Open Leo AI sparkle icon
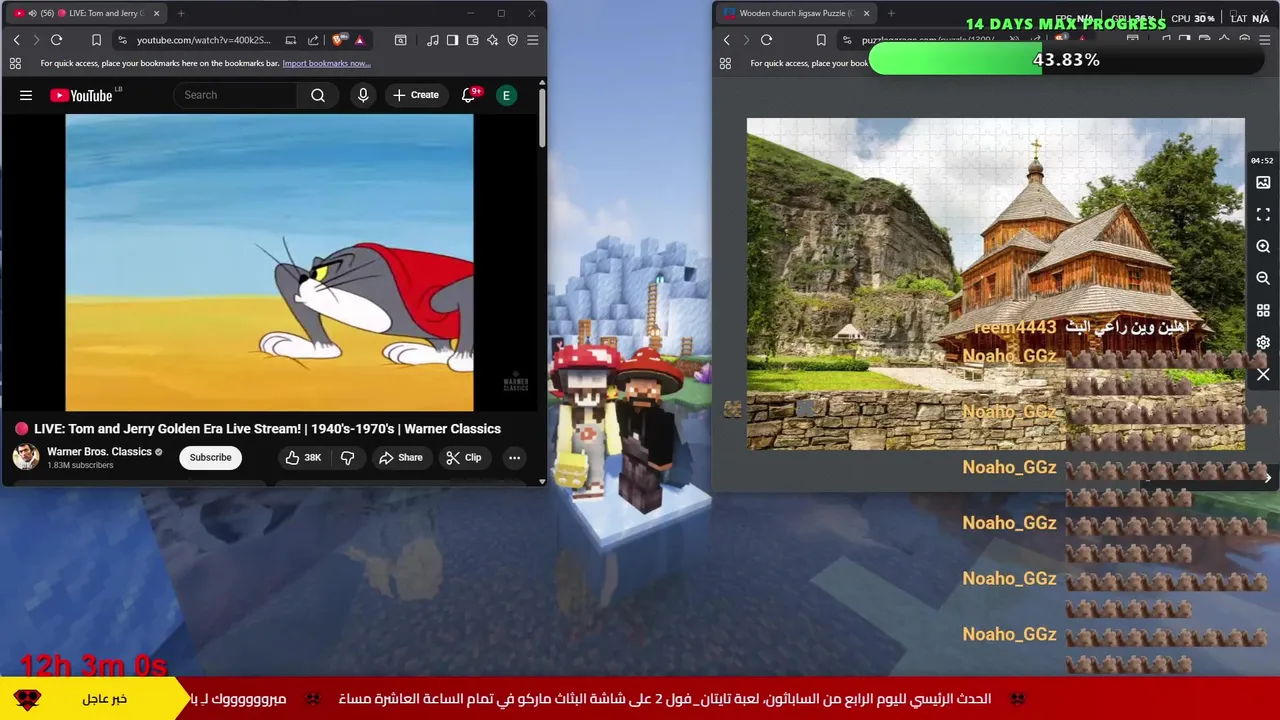 [493, 40]
